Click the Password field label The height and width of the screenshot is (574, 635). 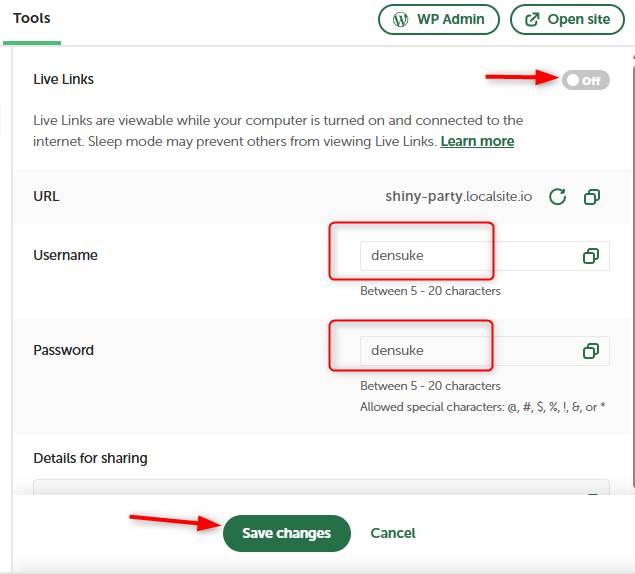tap(64, 350)
